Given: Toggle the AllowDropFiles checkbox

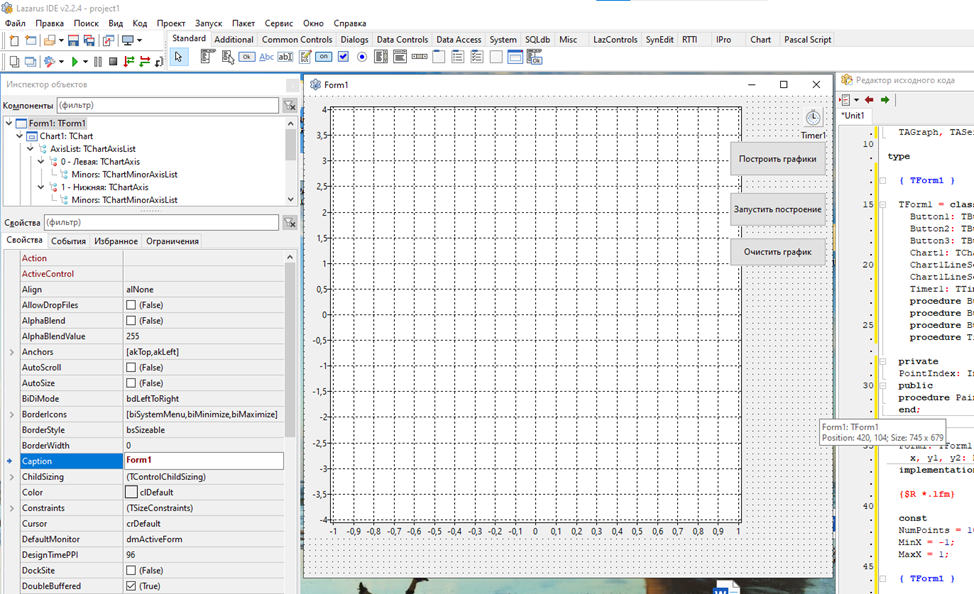Looking at the screenshot, I should click(x=130, y=305).
